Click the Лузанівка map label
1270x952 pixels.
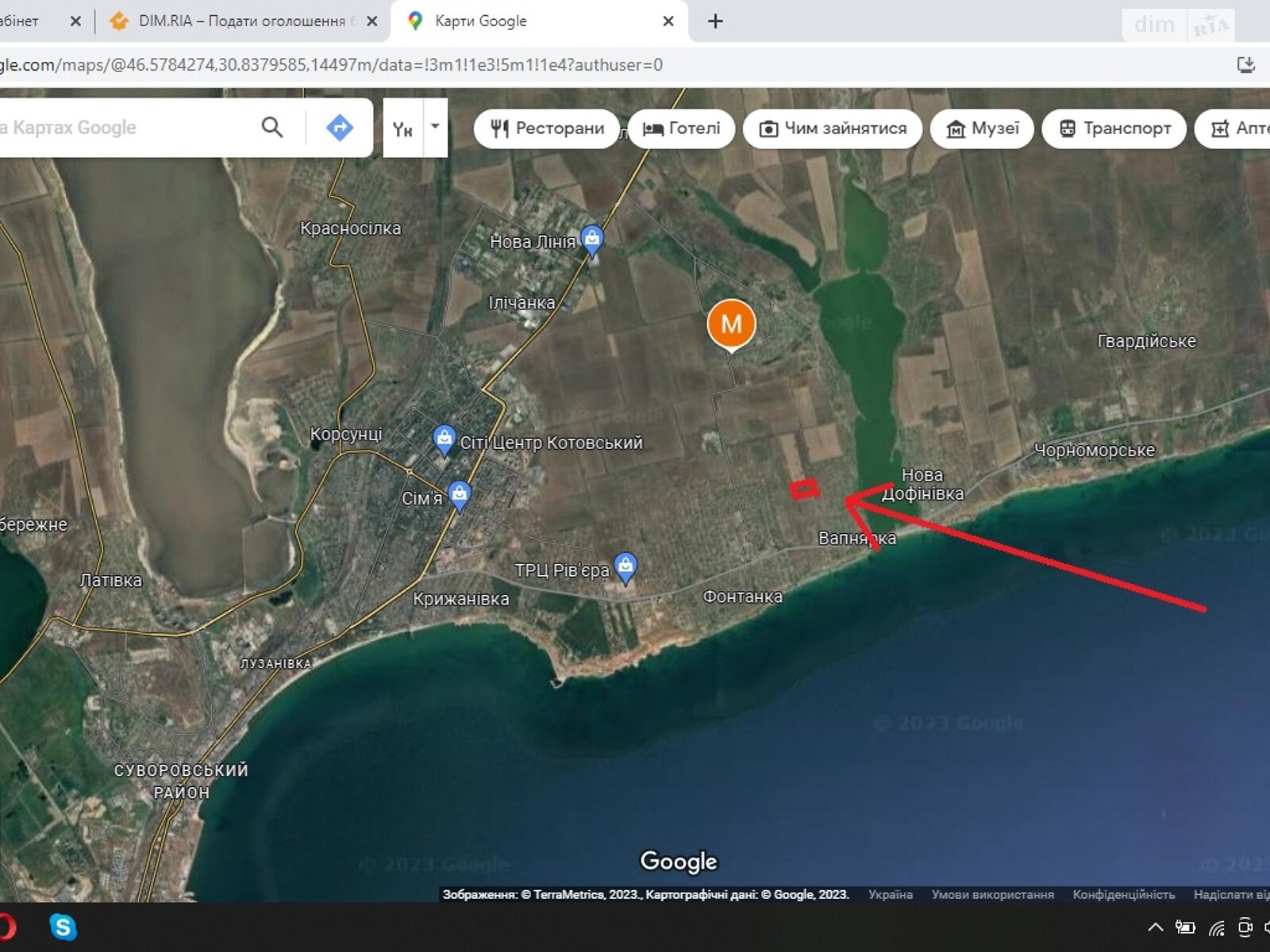click(x=276, y=663)
